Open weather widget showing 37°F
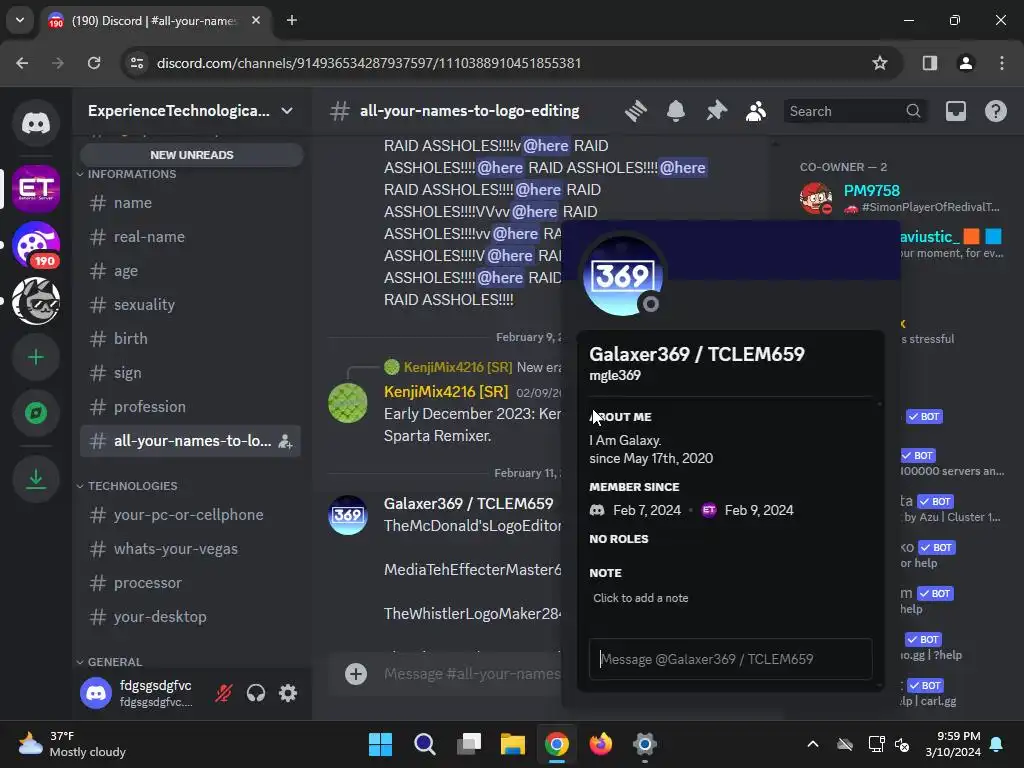 point(72,744)
